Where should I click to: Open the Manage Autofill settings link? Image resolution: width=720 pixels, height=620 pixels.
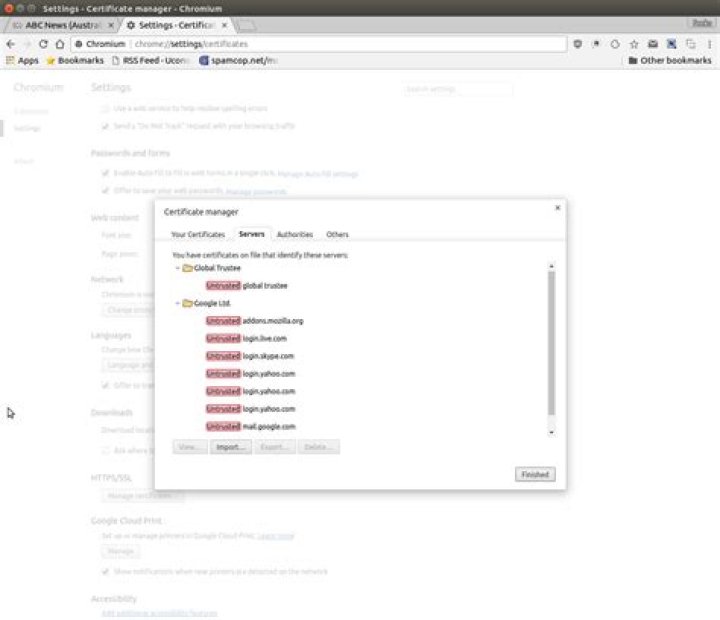click(x=318, y=174)
